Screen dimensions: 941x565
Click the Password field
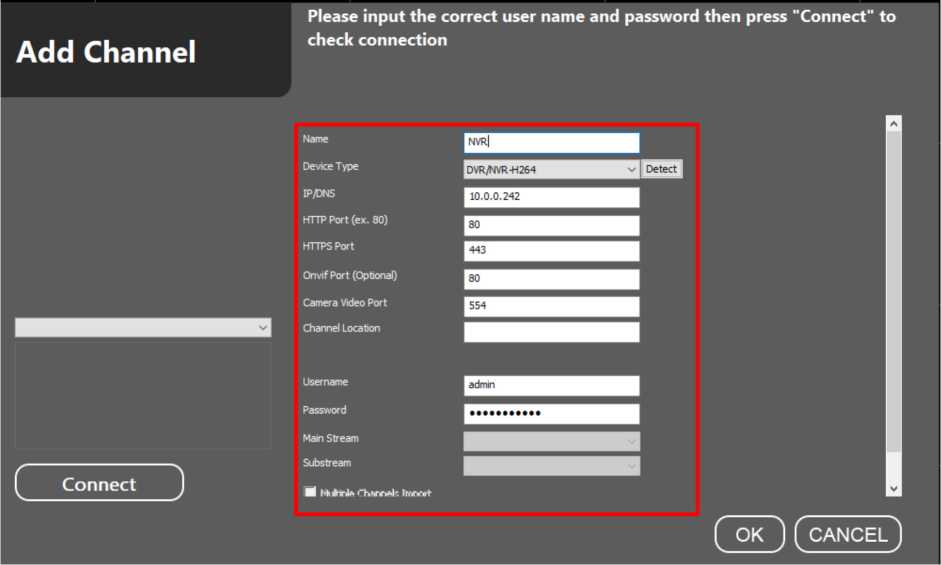[551, 413]
